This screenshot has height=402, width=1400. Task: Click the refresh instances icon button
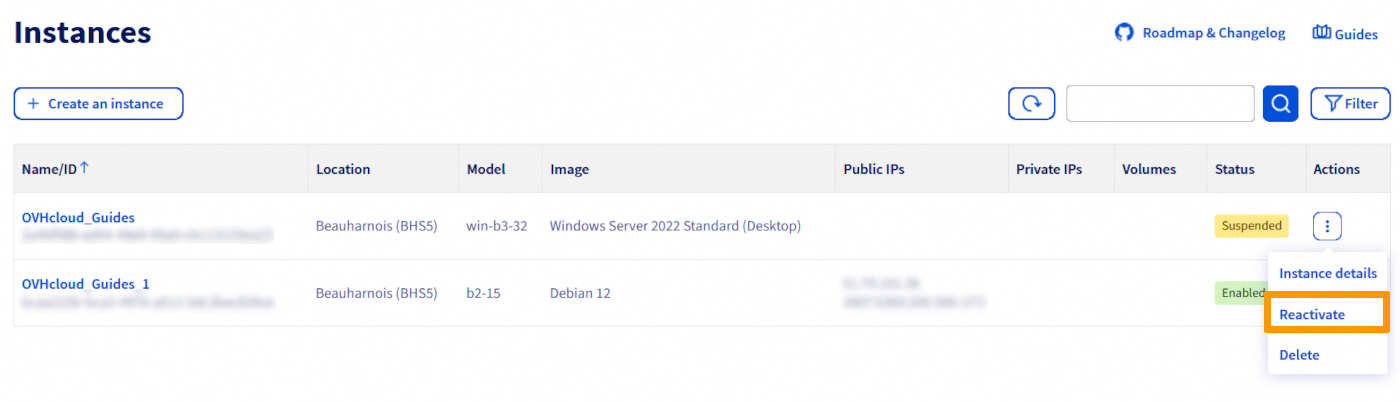coord(1031,103)
